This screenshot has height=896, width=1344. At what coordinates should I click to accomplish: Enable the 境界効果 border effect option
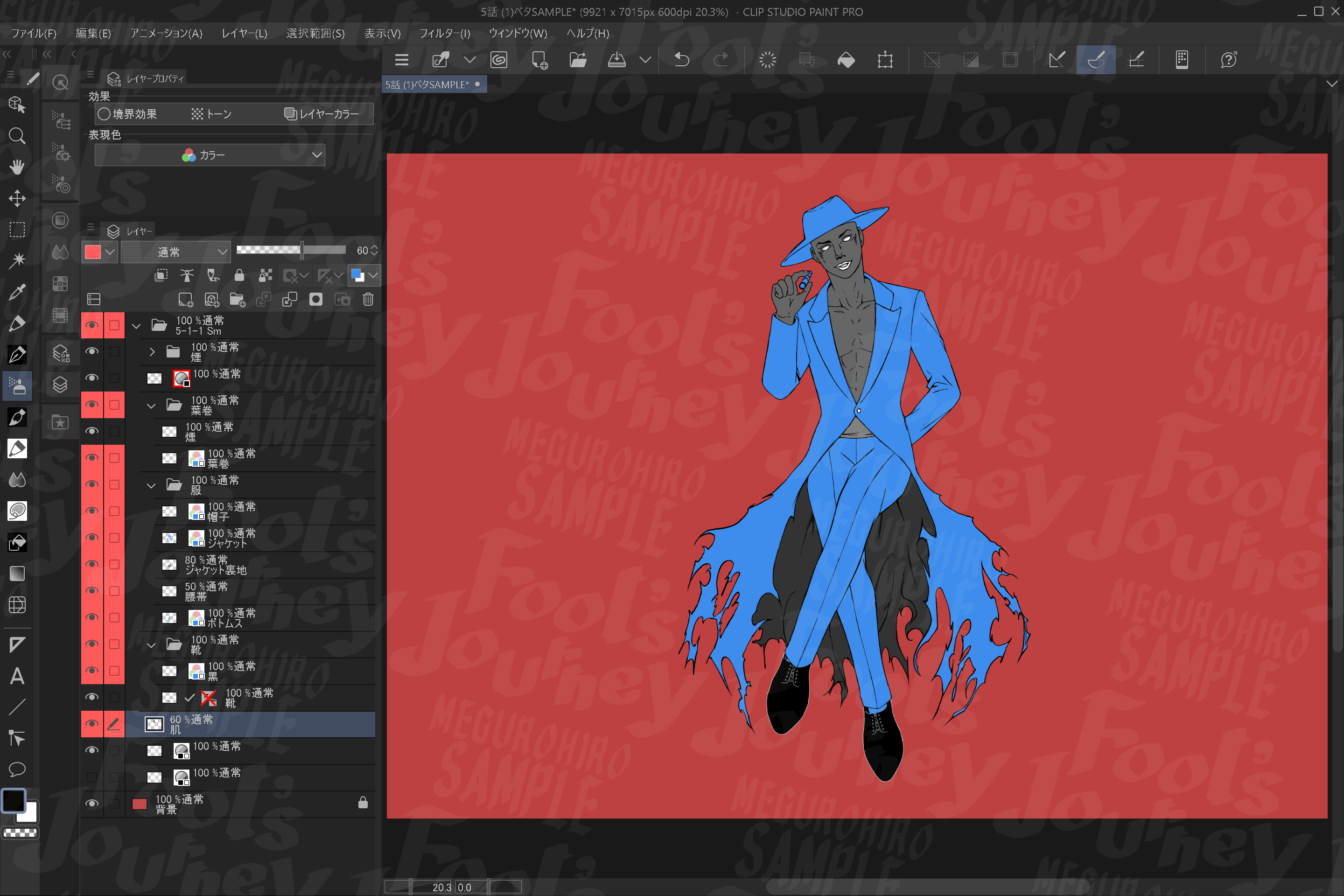[x=127, y=114]
